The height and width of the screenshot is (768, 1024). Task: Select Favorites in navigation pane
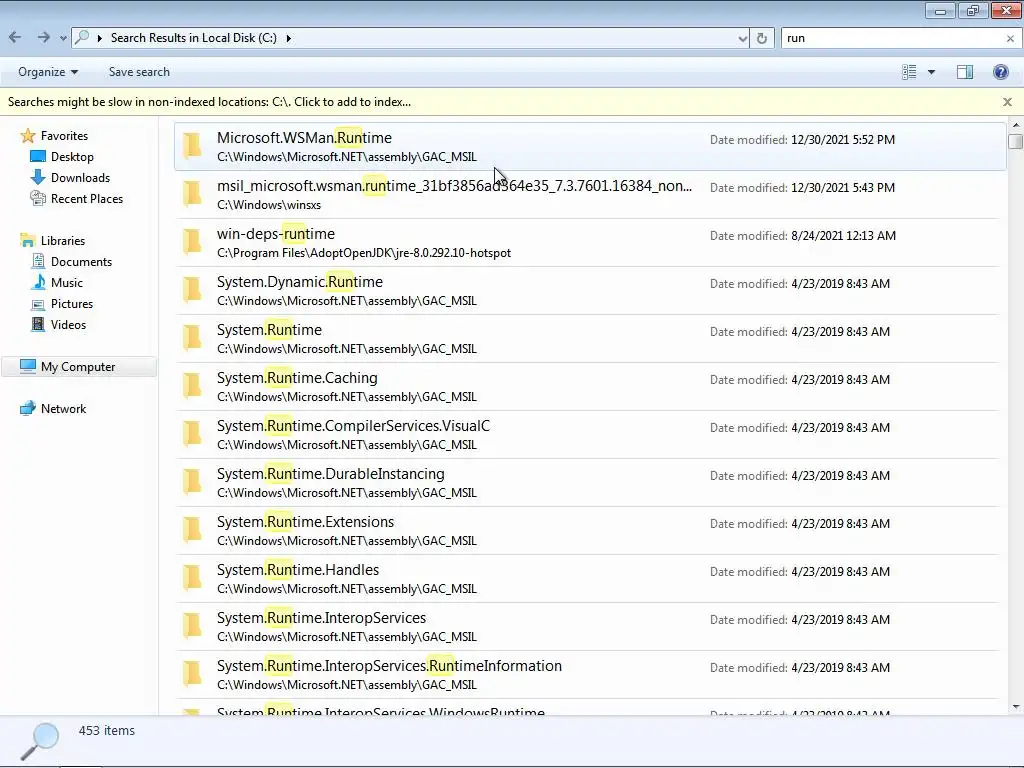click(64, 136)
